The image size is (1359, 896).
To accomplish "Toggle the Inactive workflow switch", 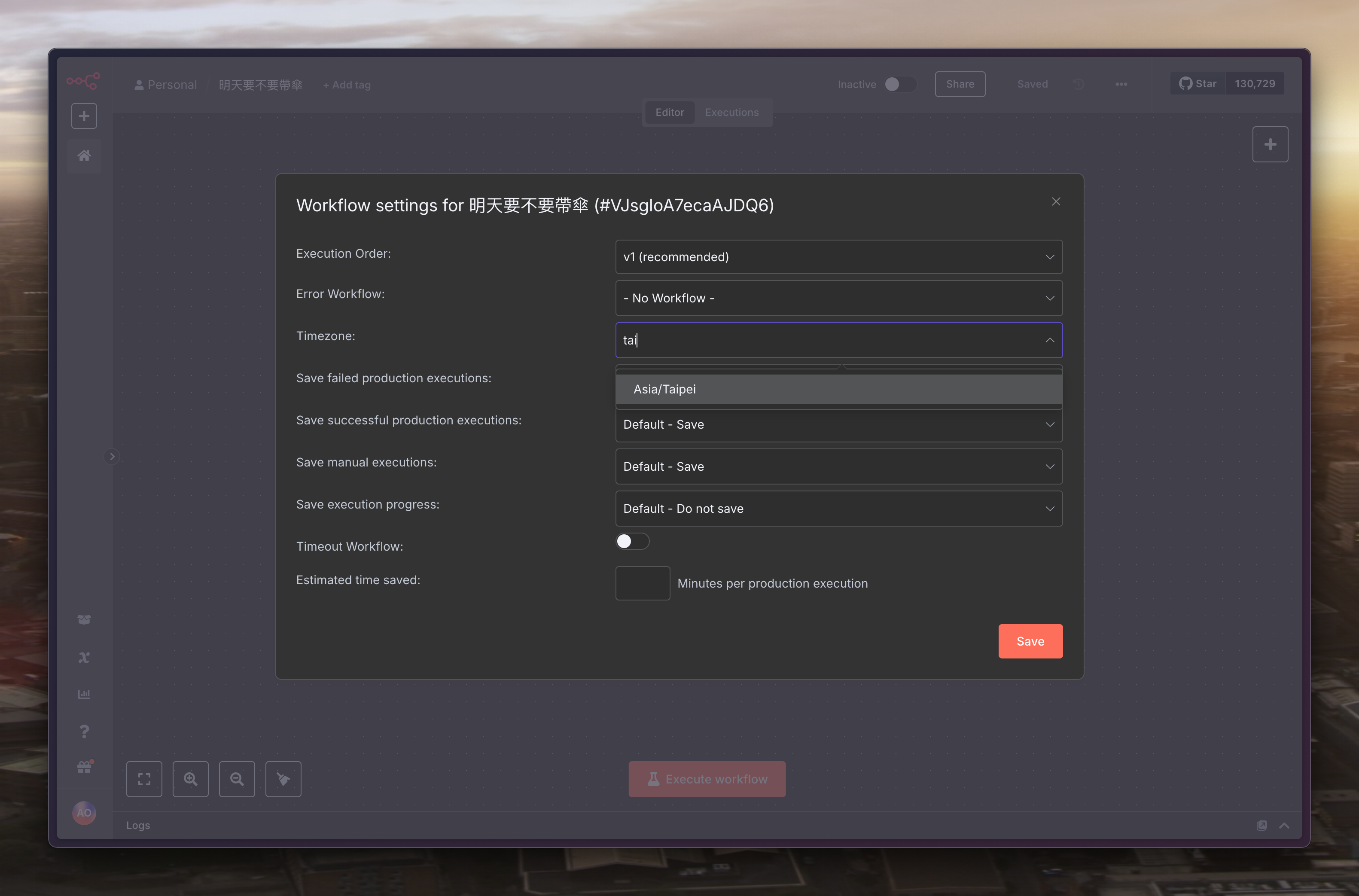I will click(900, 84).
